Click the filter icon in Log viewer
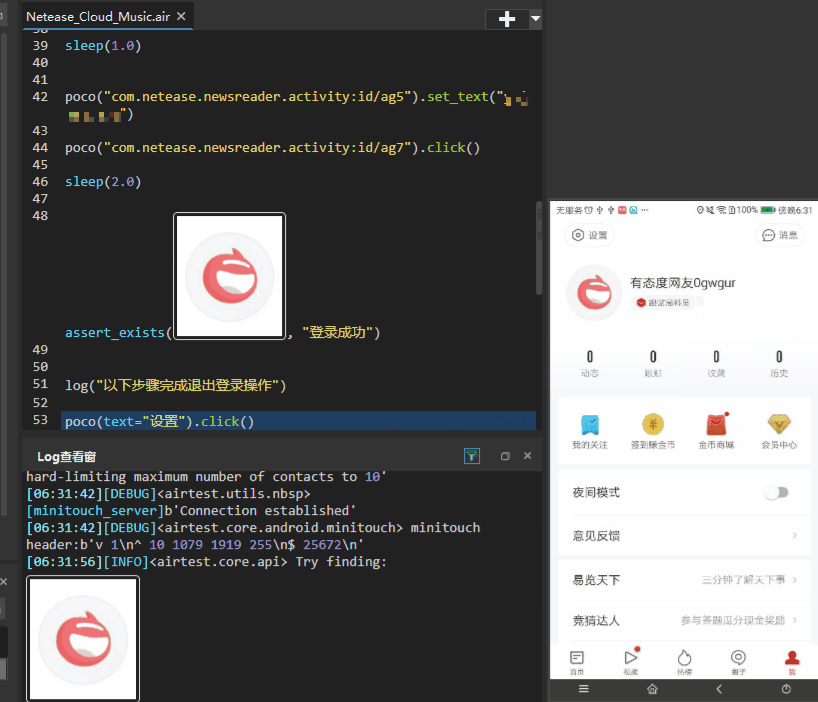Image resolution: width=818 pixels, height=702 pixels. (472, 456)
